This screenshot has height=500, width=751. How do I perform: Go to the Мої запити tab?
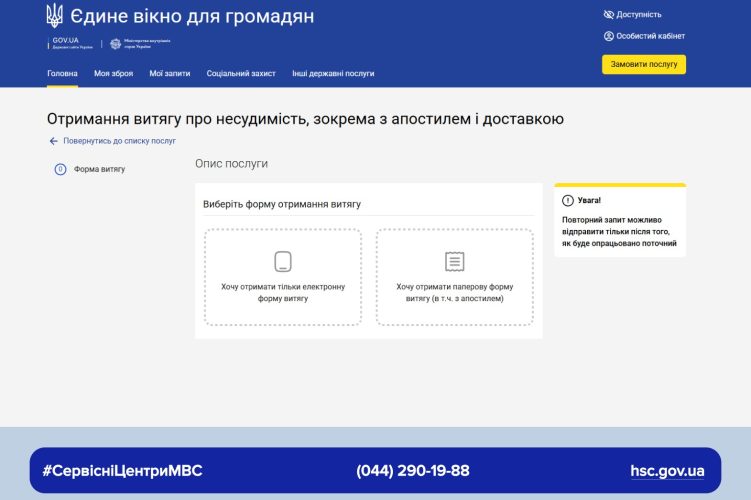point(170,74)
